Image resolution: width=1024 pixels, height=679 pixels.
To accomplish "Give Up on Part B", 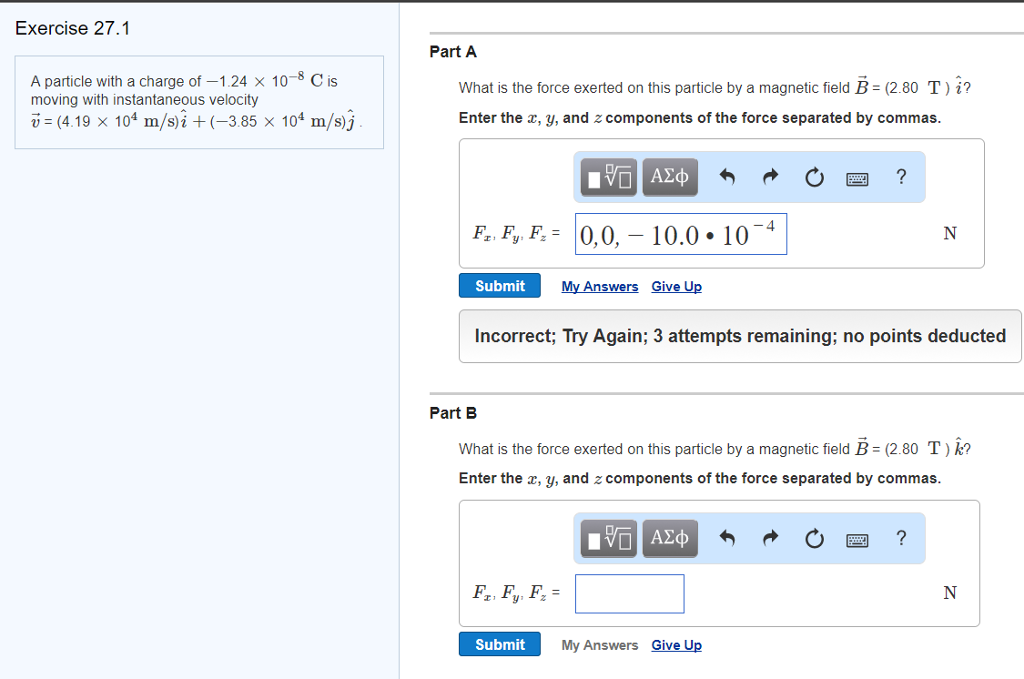I will click(x=676, y=645).
